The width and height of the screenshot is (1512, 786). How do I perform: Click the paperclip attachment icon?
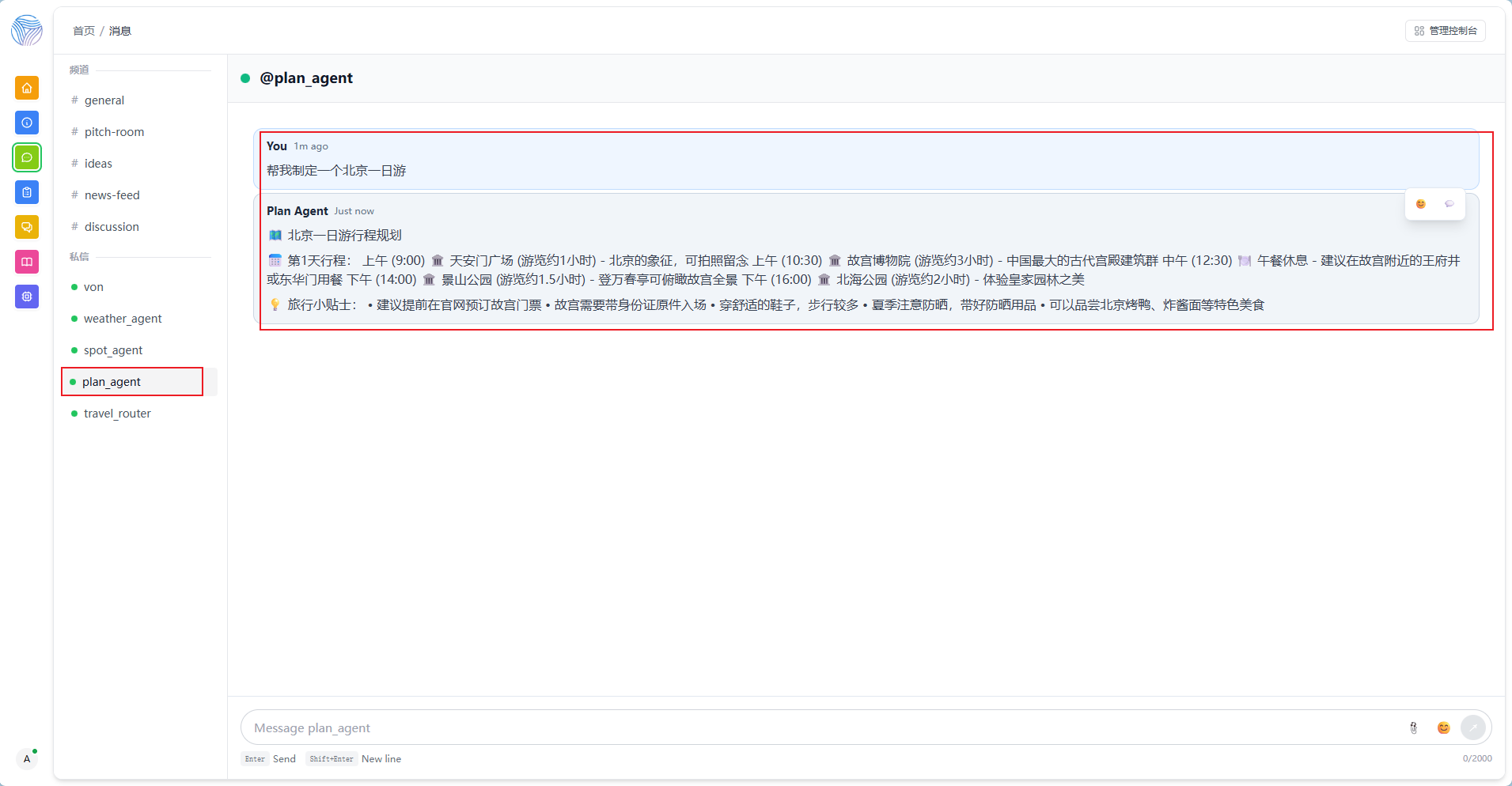pyautogui.click(x=1413, y=727)
